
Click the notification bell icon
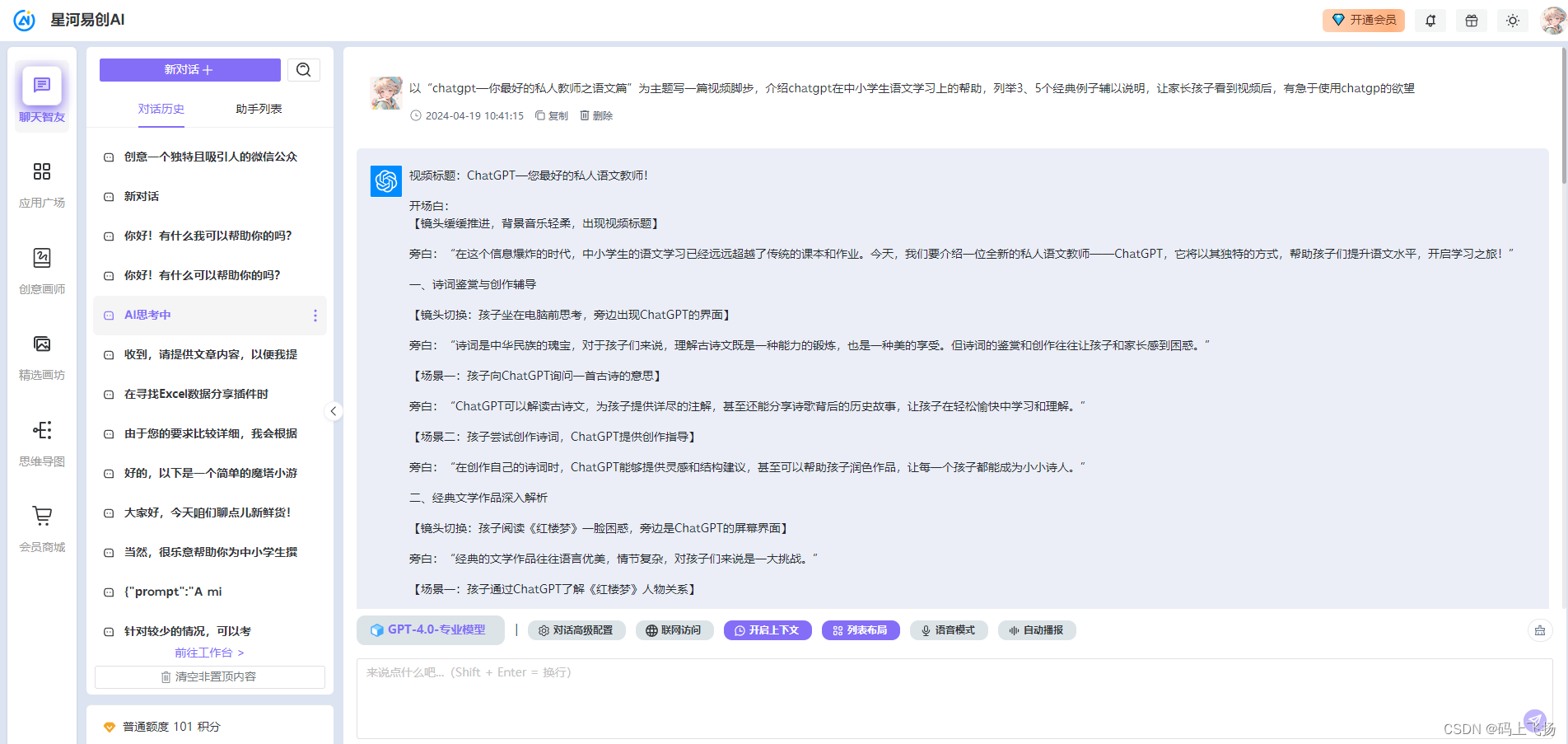pyautogui.click(x=1430, y=21)
